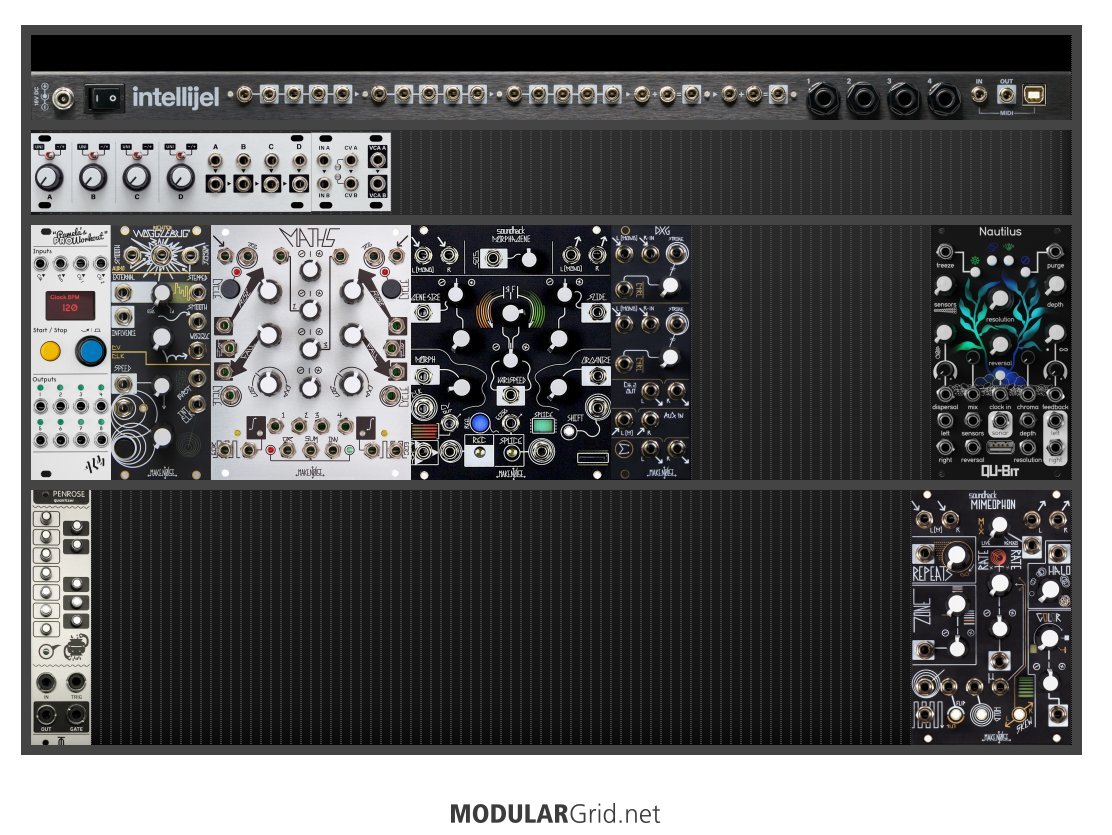The height and width of the screenshot is (835, 1112).
Task: Click the Gene-Size CV jack on Morphagene
Action: pyautogui.click(x=423, y=313)
